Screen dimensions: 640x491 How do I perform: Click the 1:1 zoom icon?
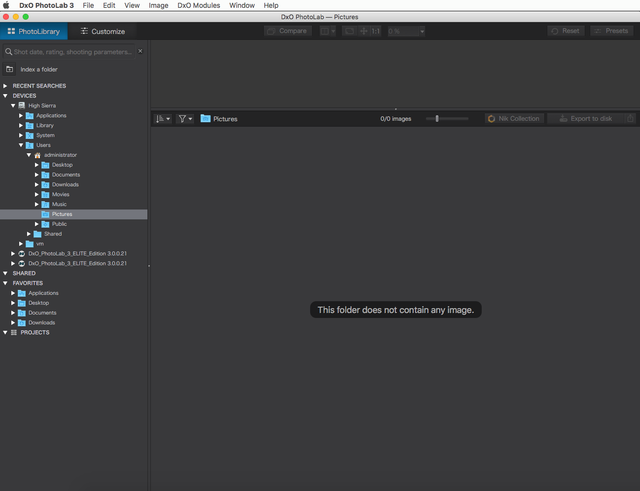(375, 31)
